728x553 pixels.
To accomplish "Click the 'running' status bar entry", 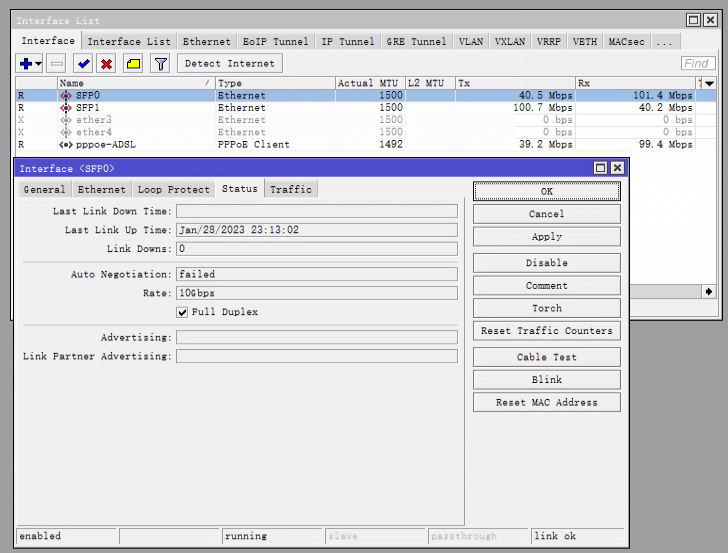I will tap(272, 536).
